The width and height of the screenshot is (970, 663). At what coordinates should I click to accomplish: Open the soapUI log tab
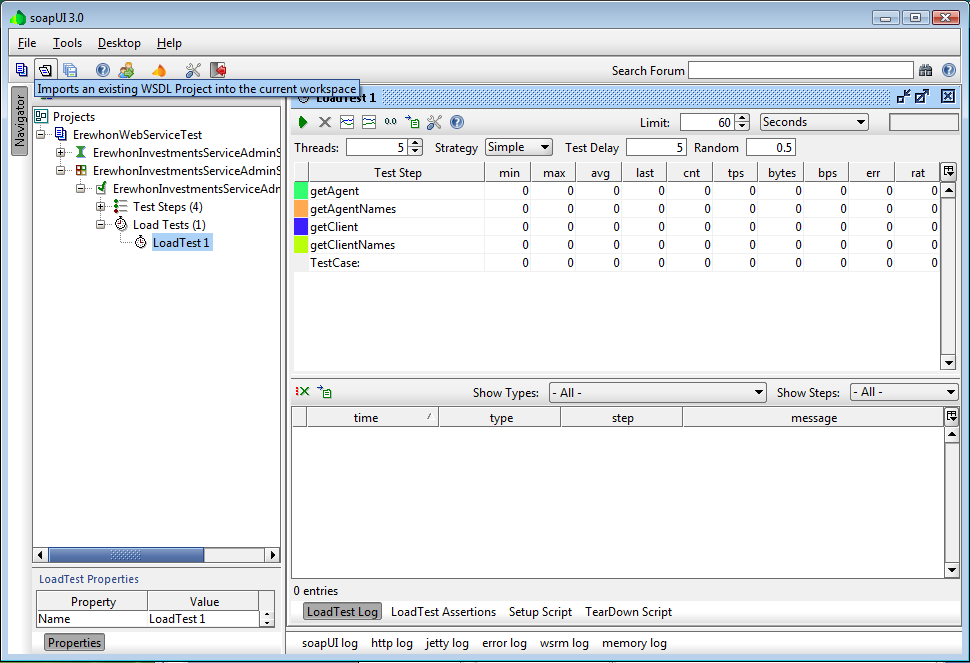click(x=329, y=643)
